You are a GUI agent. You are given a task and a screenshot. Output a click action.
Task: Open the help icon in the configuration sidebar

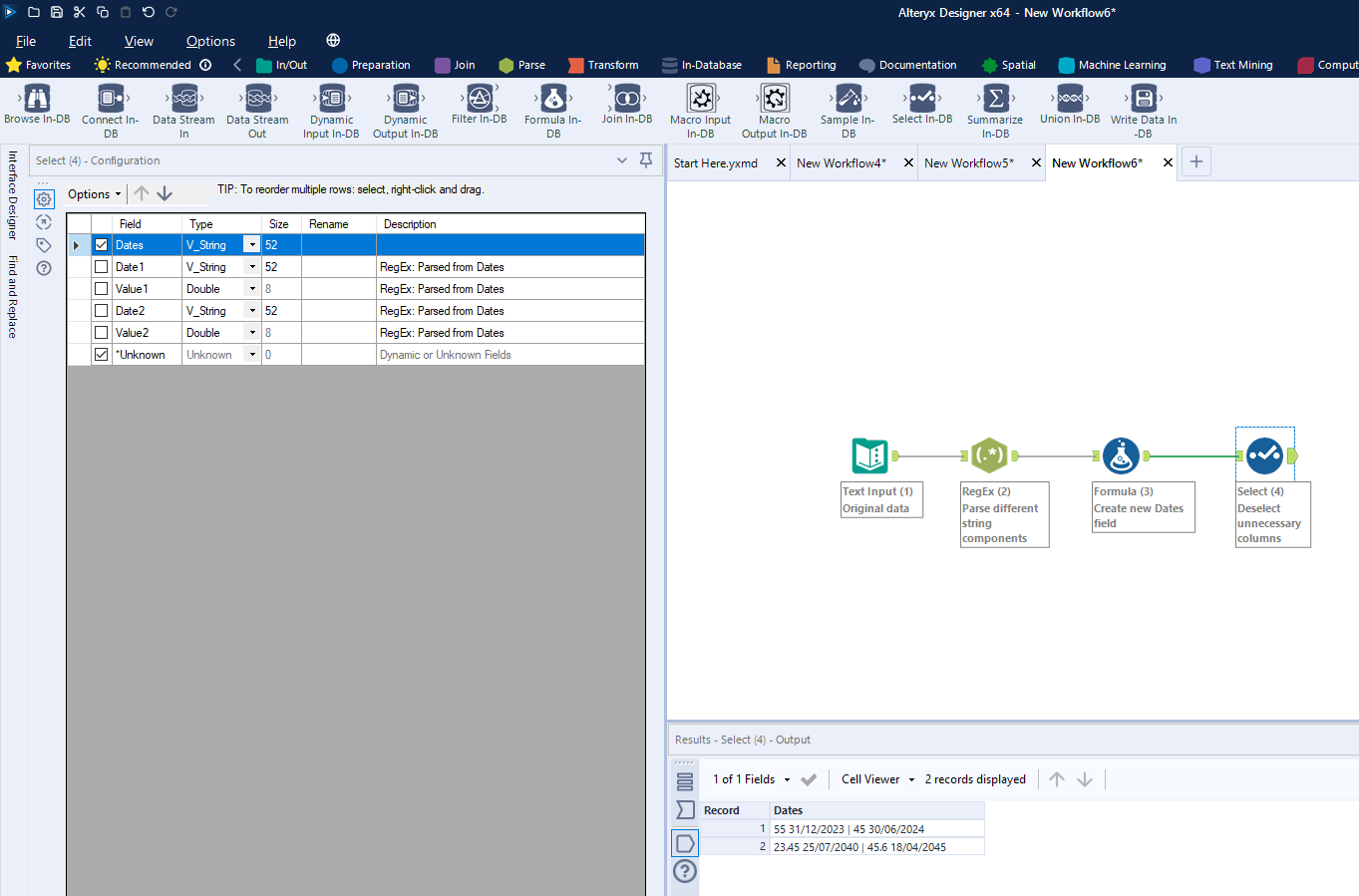(43, 267)
